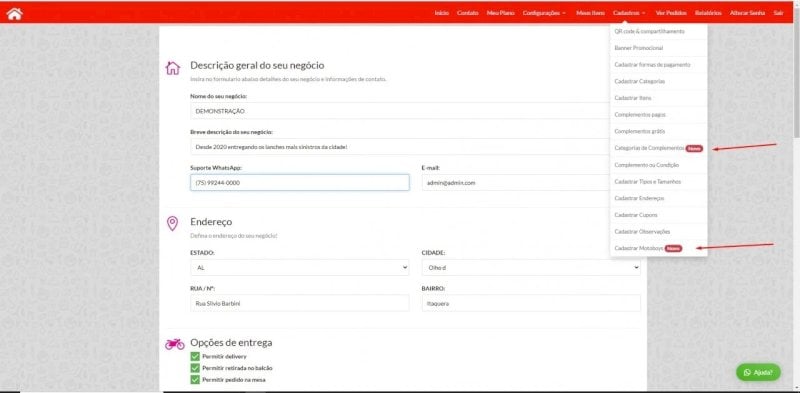Click the white home logo icon
800x393 pixels.
click(x=14, y=13)
